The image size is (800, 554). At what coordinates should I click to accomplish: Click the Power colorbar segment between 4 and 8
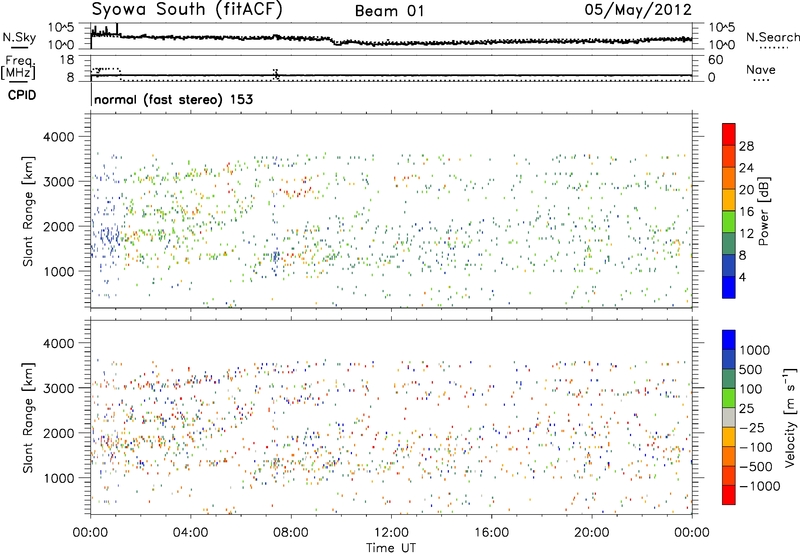click(x=729, y=265)
